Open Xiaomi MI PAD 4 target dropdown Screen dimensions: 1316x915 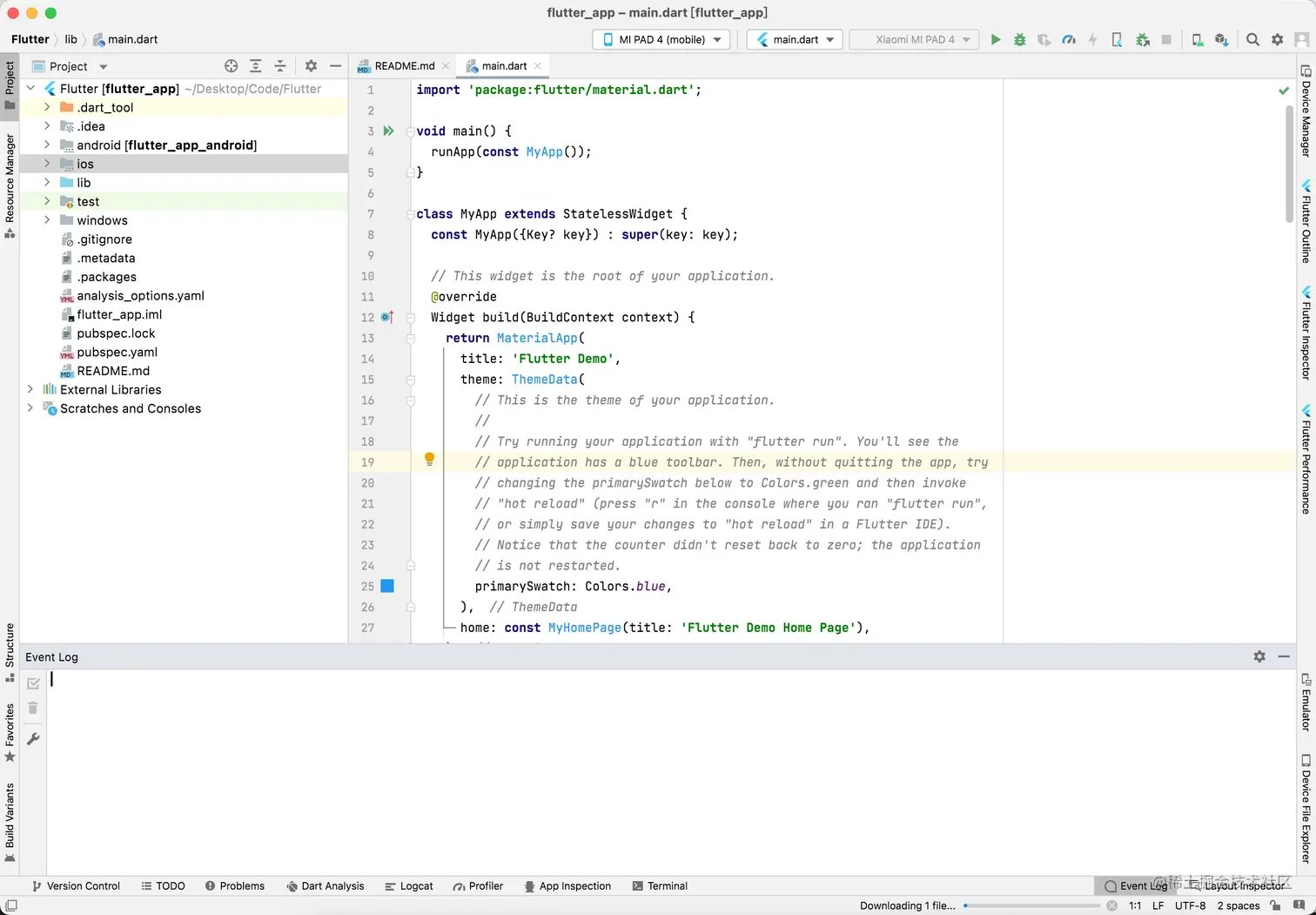click(914, 39)
